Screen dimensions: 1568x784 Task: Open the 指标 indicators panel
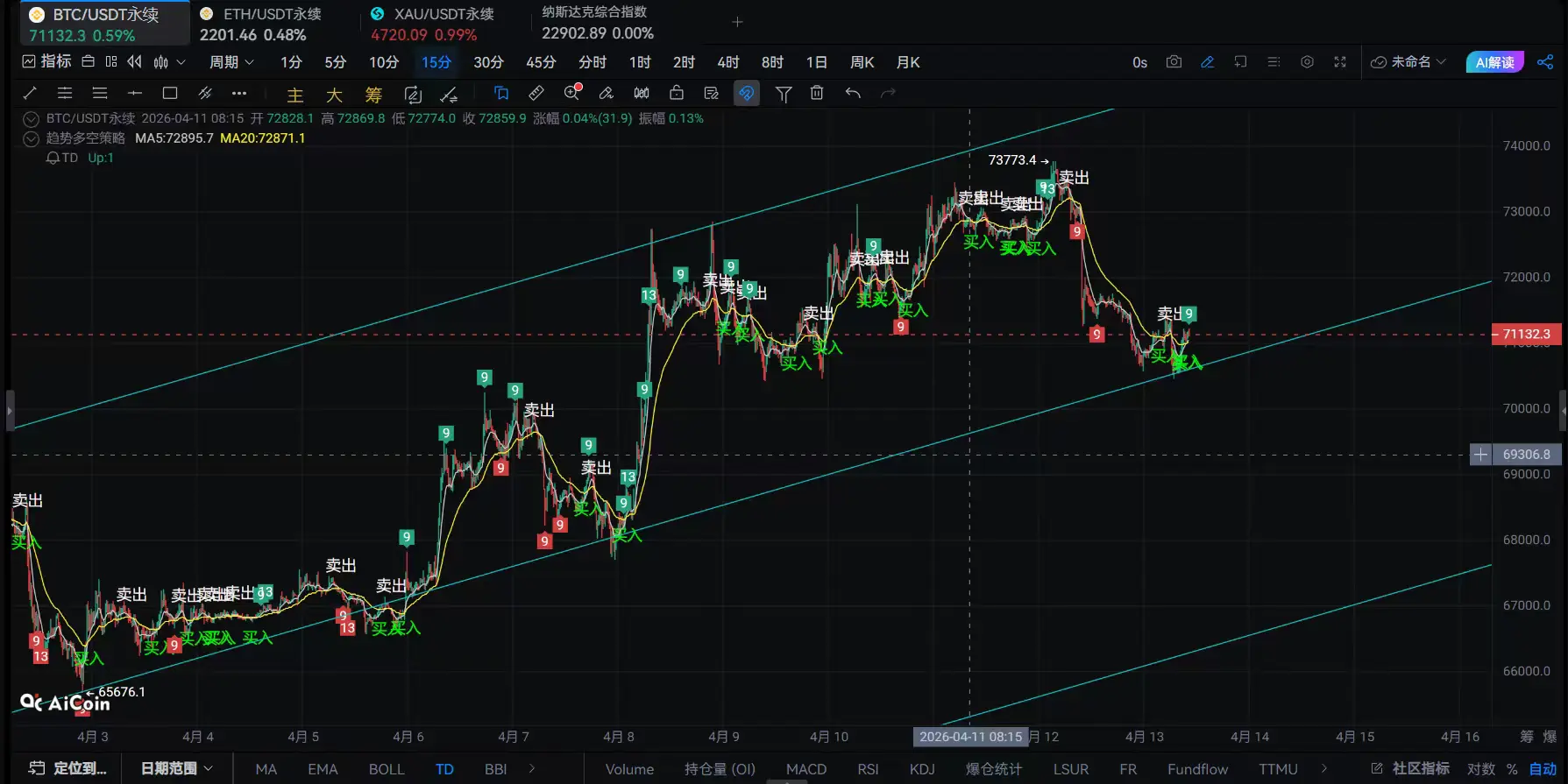coord(46,61)
